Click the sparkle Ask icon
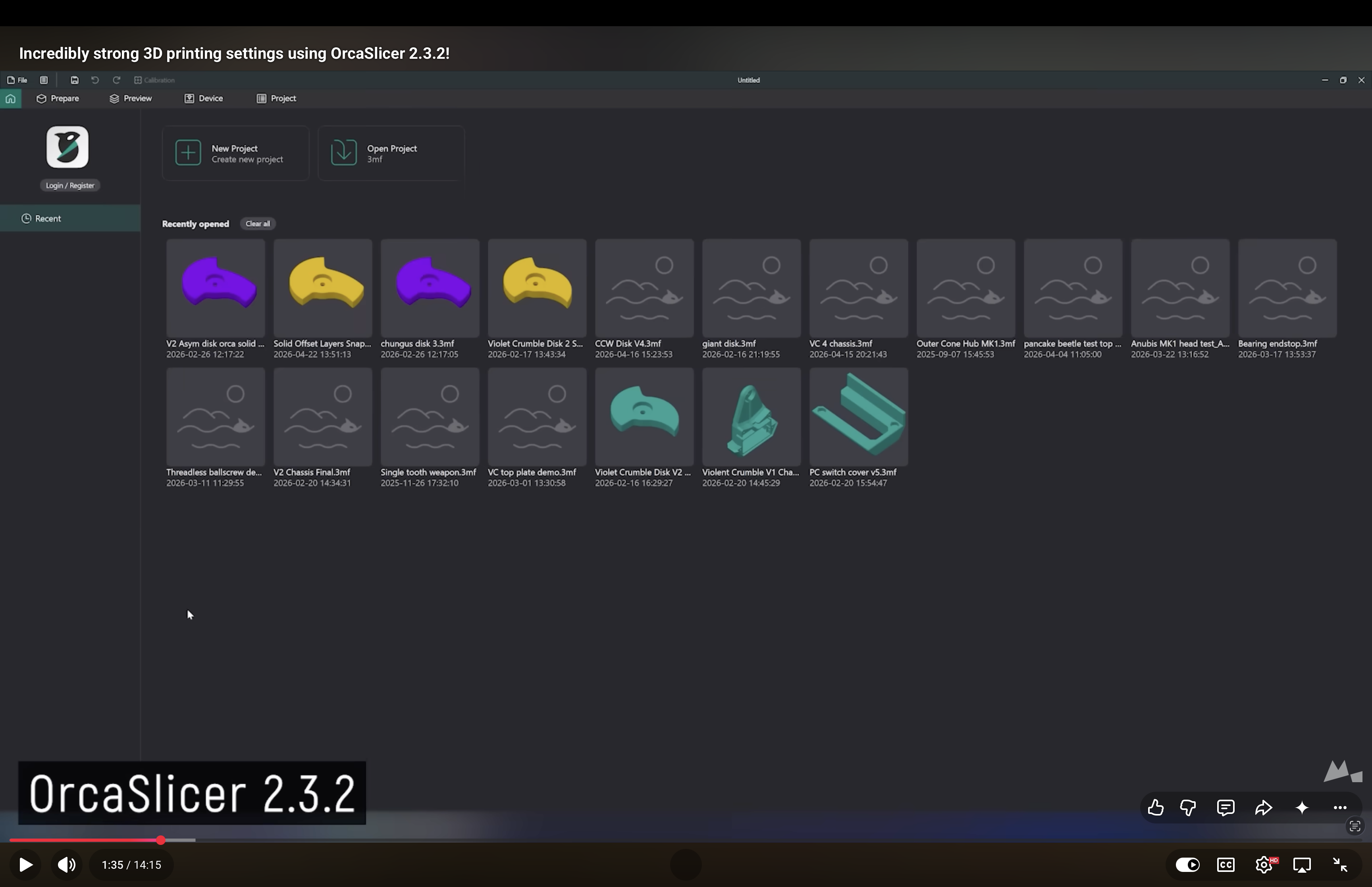Viewport: 1372px width, 887px height. [1302, 808]
